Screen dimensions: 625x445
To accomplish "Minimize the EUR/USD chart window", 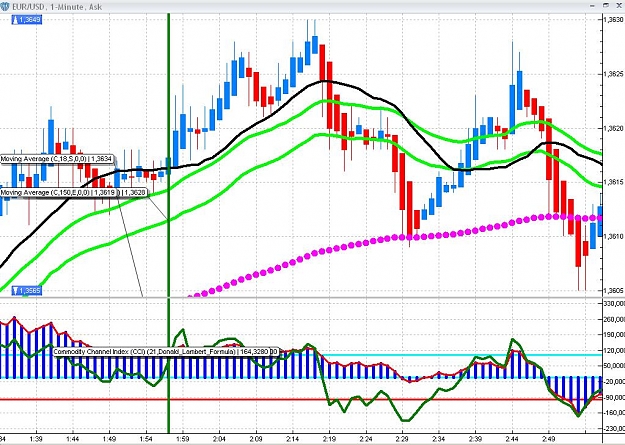I will pyautogui.click(x=593, y=6).
